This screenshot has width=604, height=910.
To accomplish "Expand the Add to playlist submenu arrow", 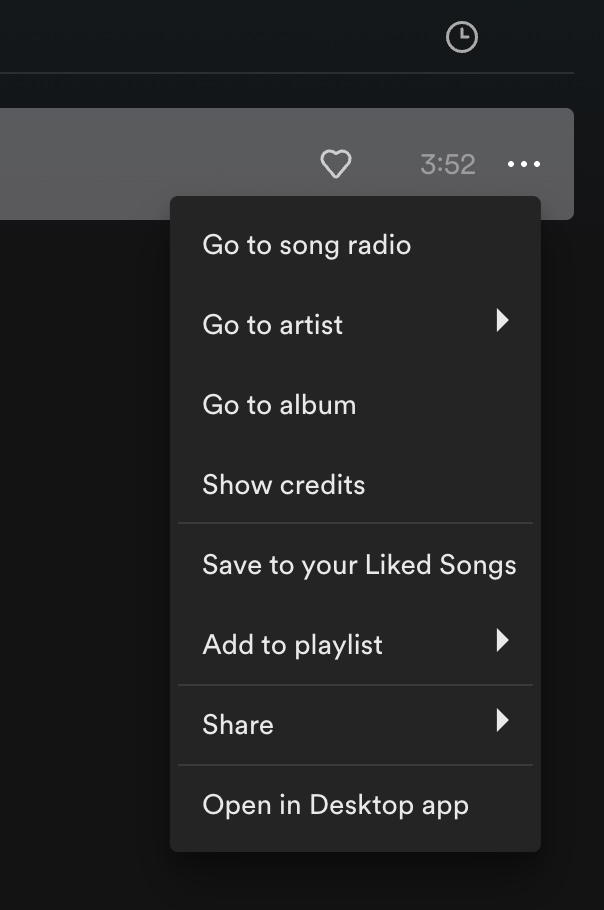I will (502, 641).
